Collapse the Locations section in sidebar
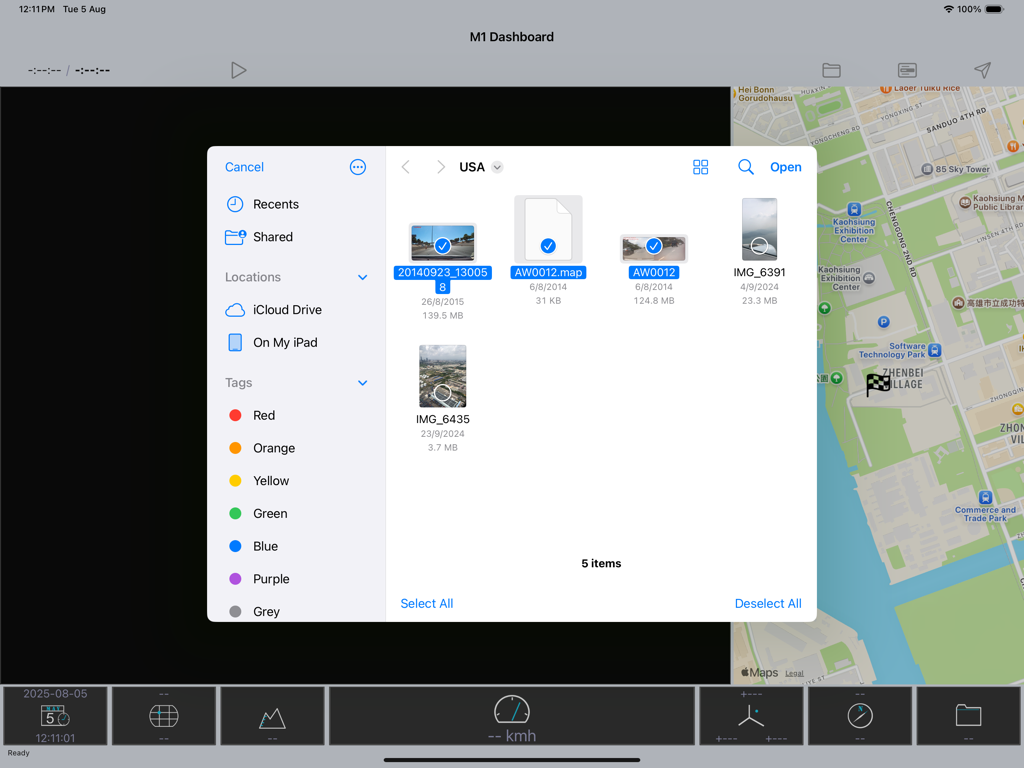 [362, 277]
